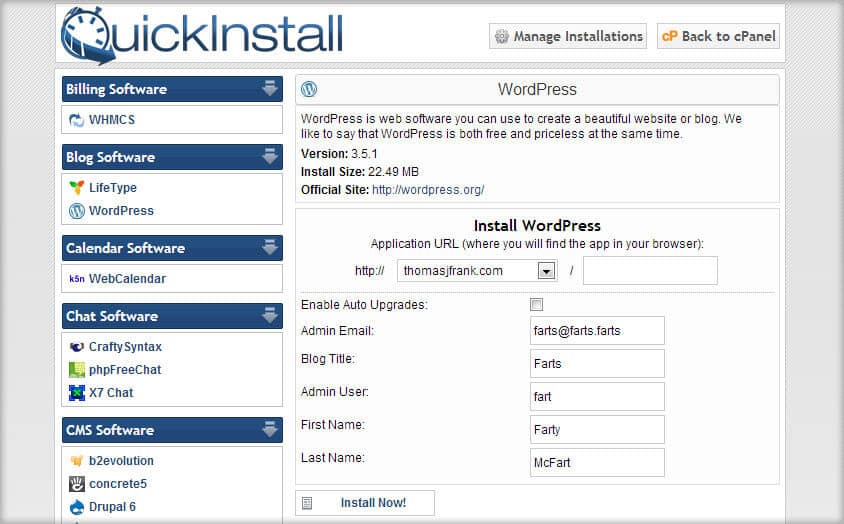Click the WebCalendar icon in Calendar Software

click(x=77, y=279)
